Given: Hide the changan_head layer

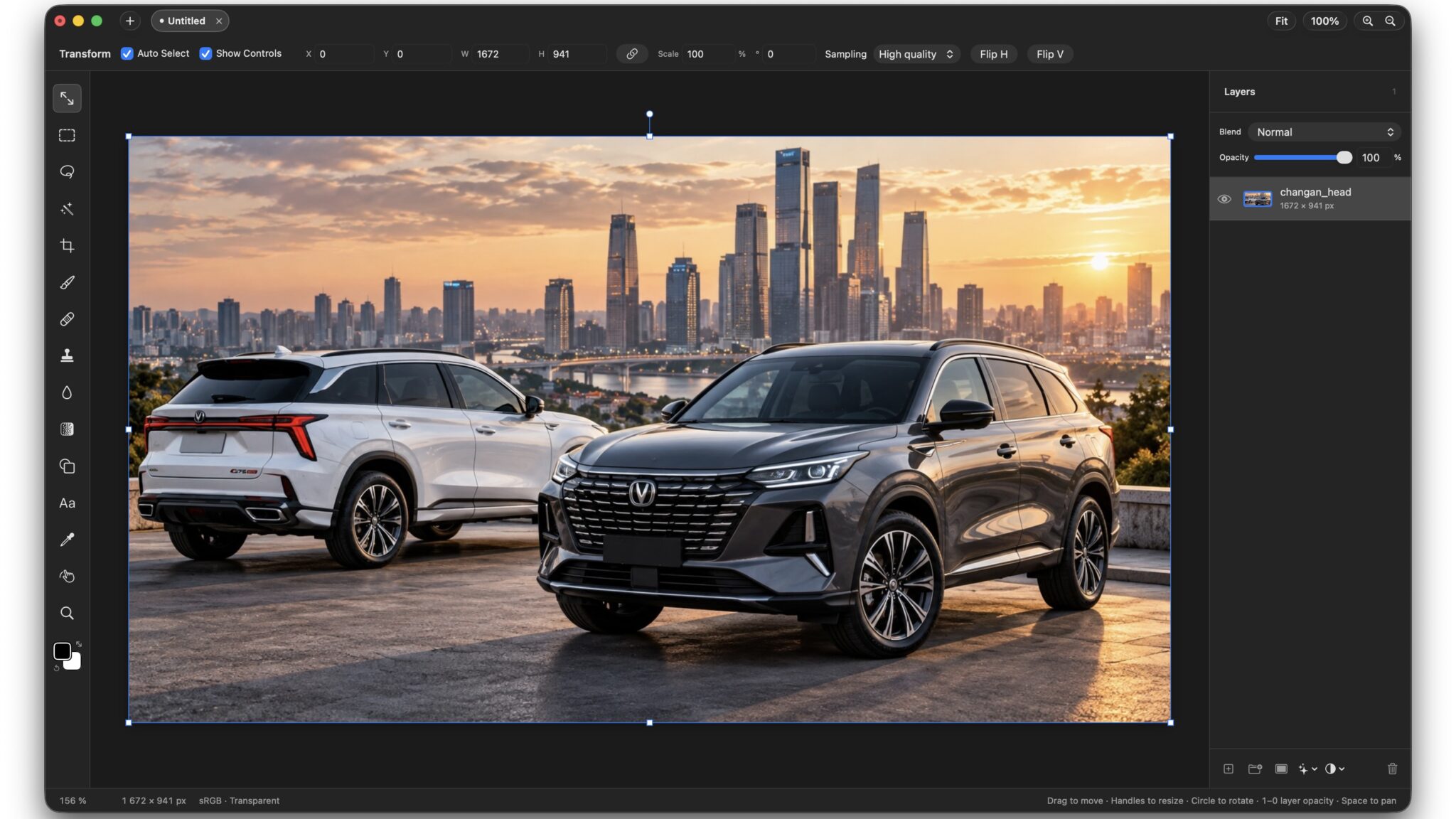Looking at the screenshot, I should pyautogui.click(x=1224, y=199).
